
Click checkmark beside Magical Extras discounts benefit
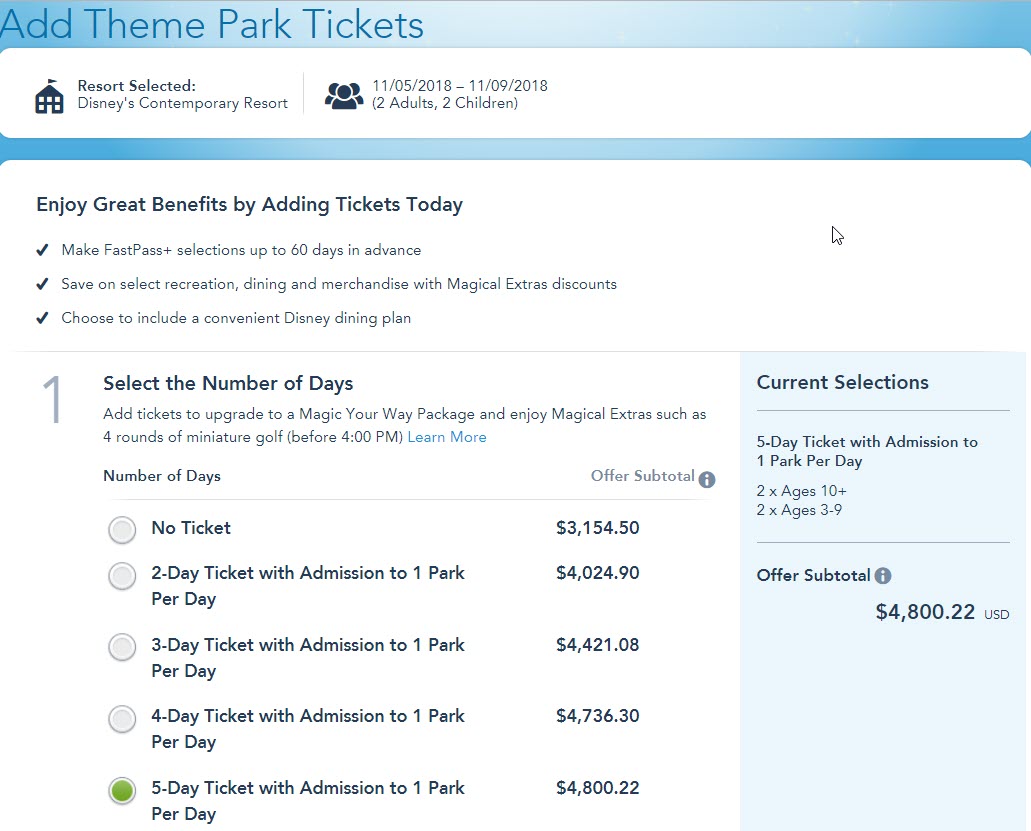click(42, 284)
